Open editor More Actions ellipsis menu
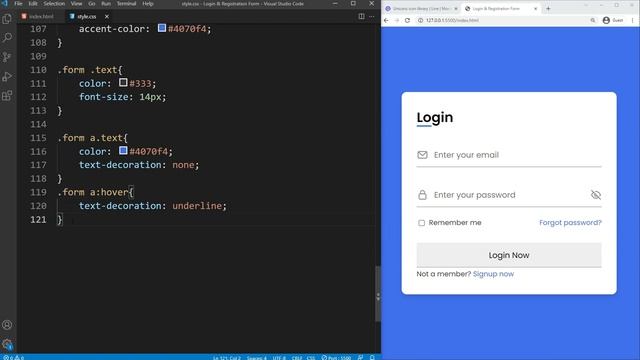Screen dimensions: 640x360 (371, 16)
